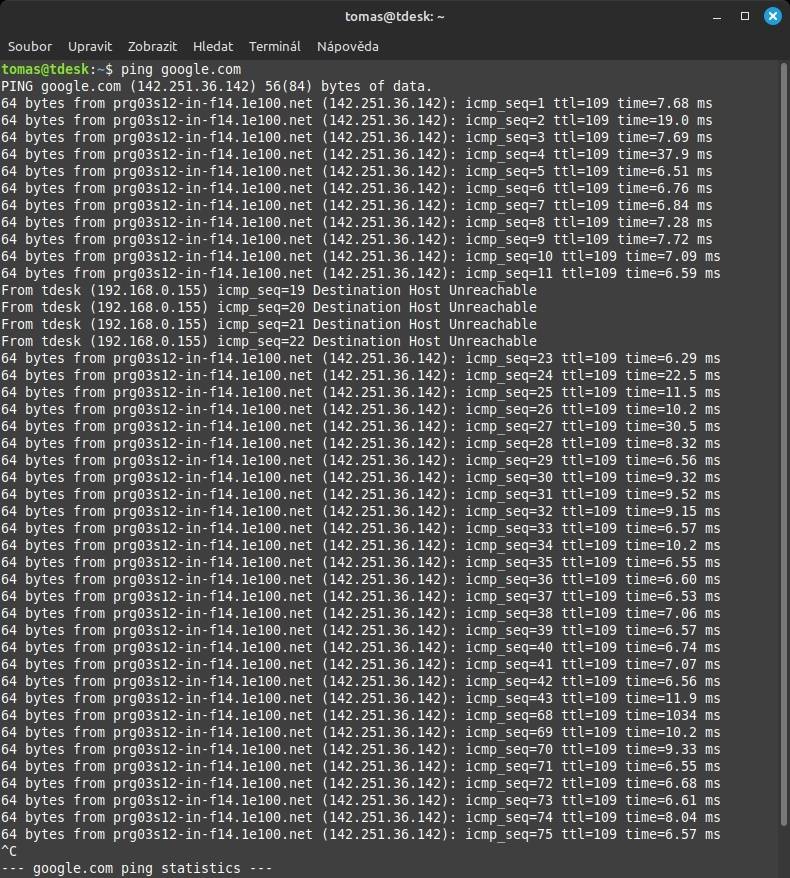
Task: Click the icmp_seq=74 time=8.04 ms line
Action: pyautogui.click(x=361, y=817)
